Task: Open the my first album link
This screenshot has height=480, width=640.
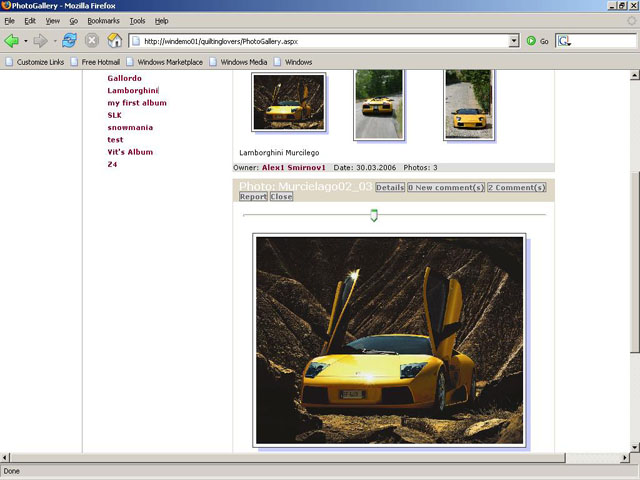Action: coord(137,103)
